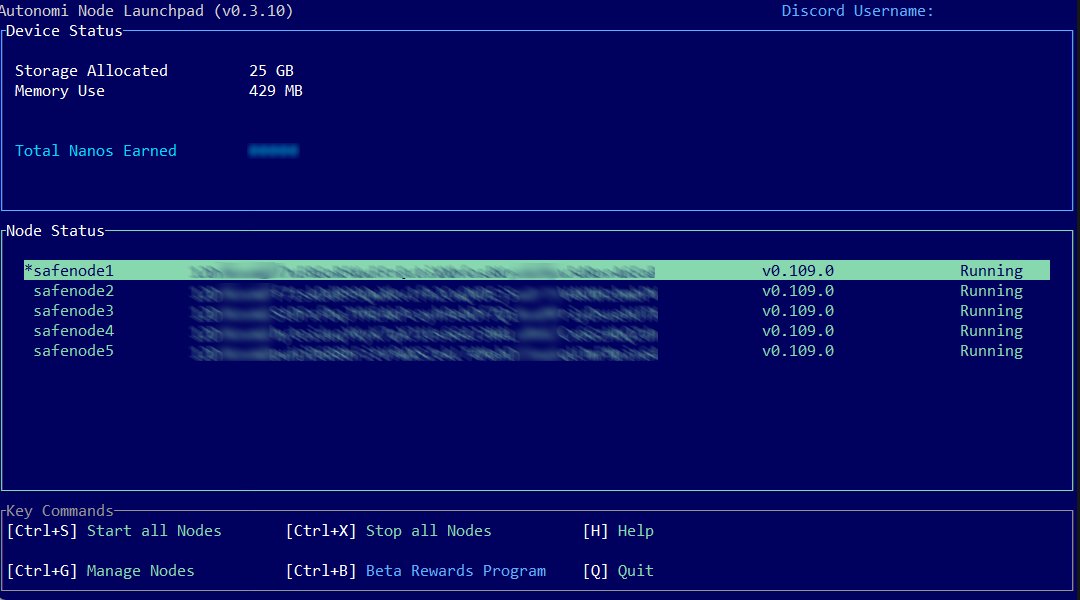Screen dimensions: 1080x600
Task: Click the [H] key hint
Action: pos(595,530)
